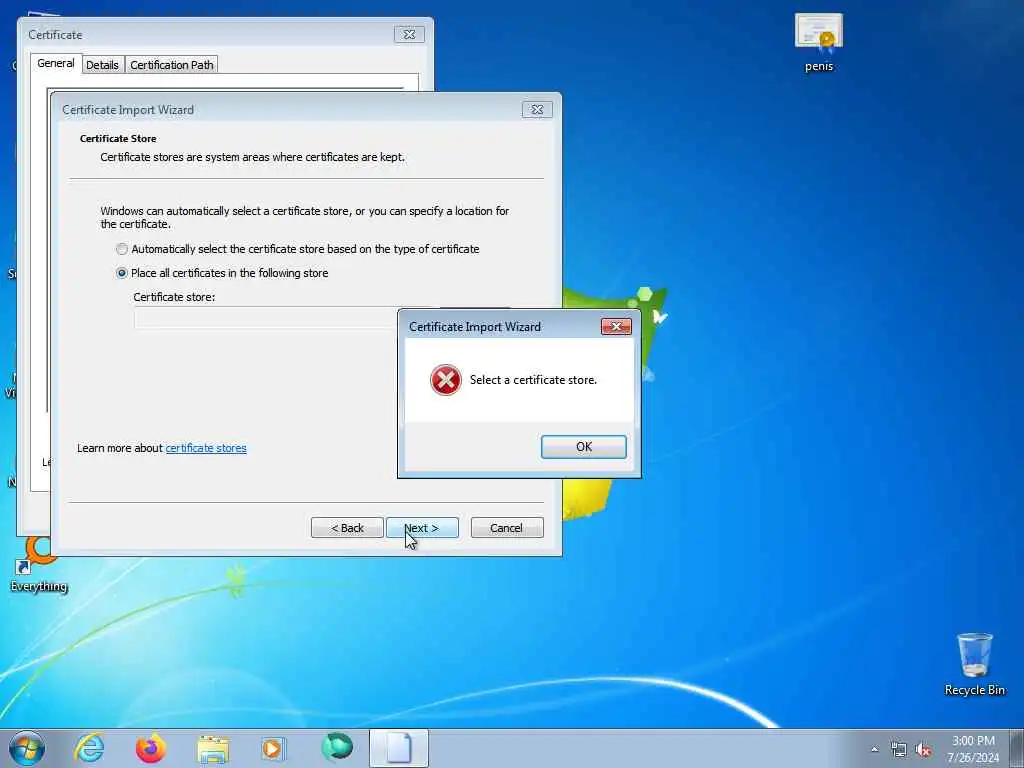
Task: Select the certificate file icon on desktop
Action: (x=819, y=42)
